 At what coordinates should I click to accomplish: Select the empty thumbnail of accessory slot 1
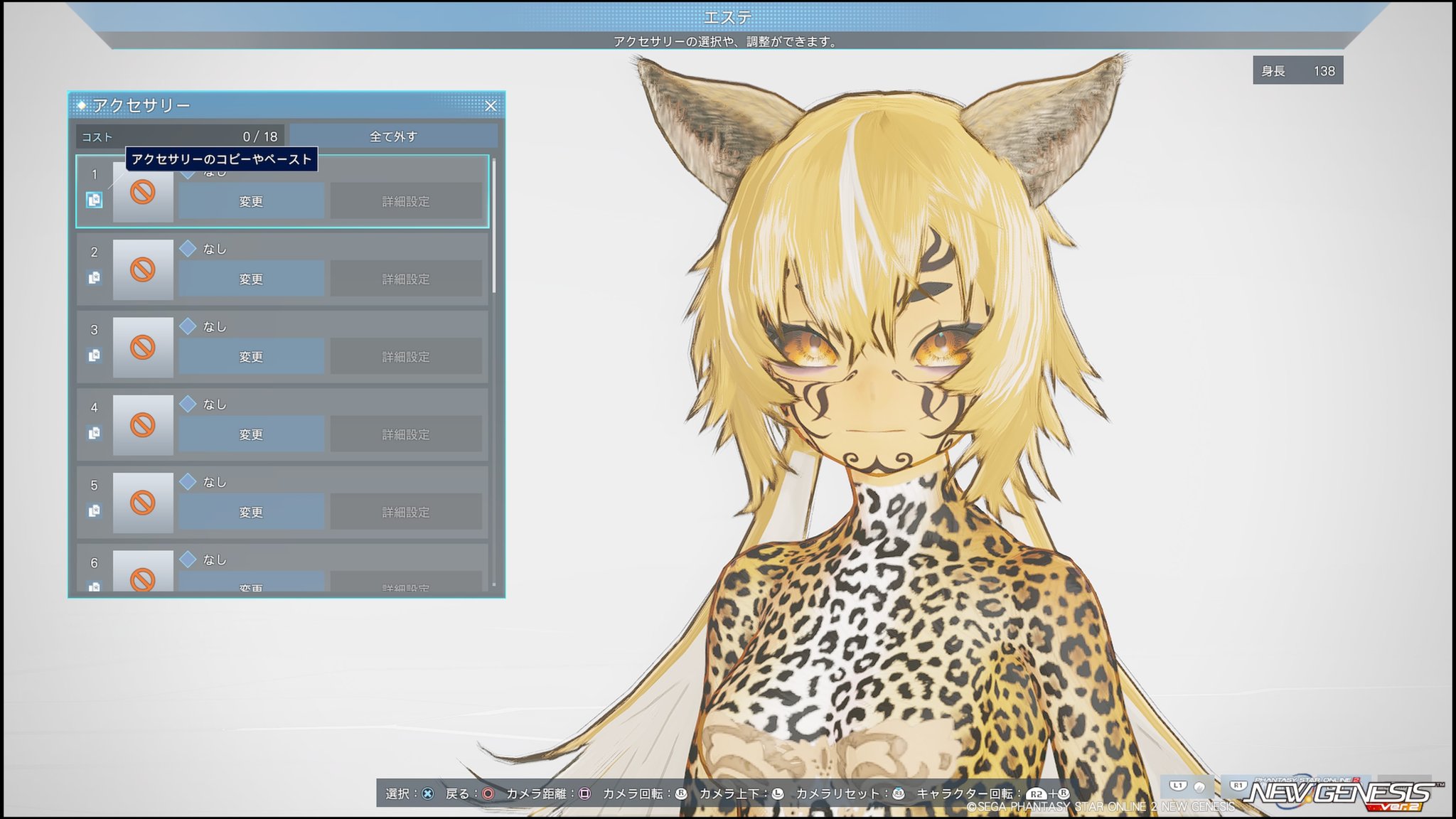pyautogui.click(x=143, y=192)
